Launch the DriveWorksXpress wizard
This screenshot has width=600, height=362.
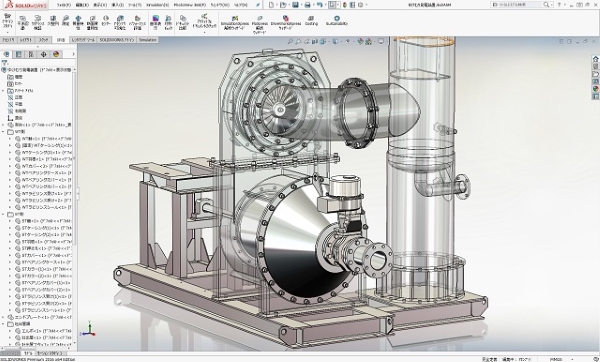(286, 22)
